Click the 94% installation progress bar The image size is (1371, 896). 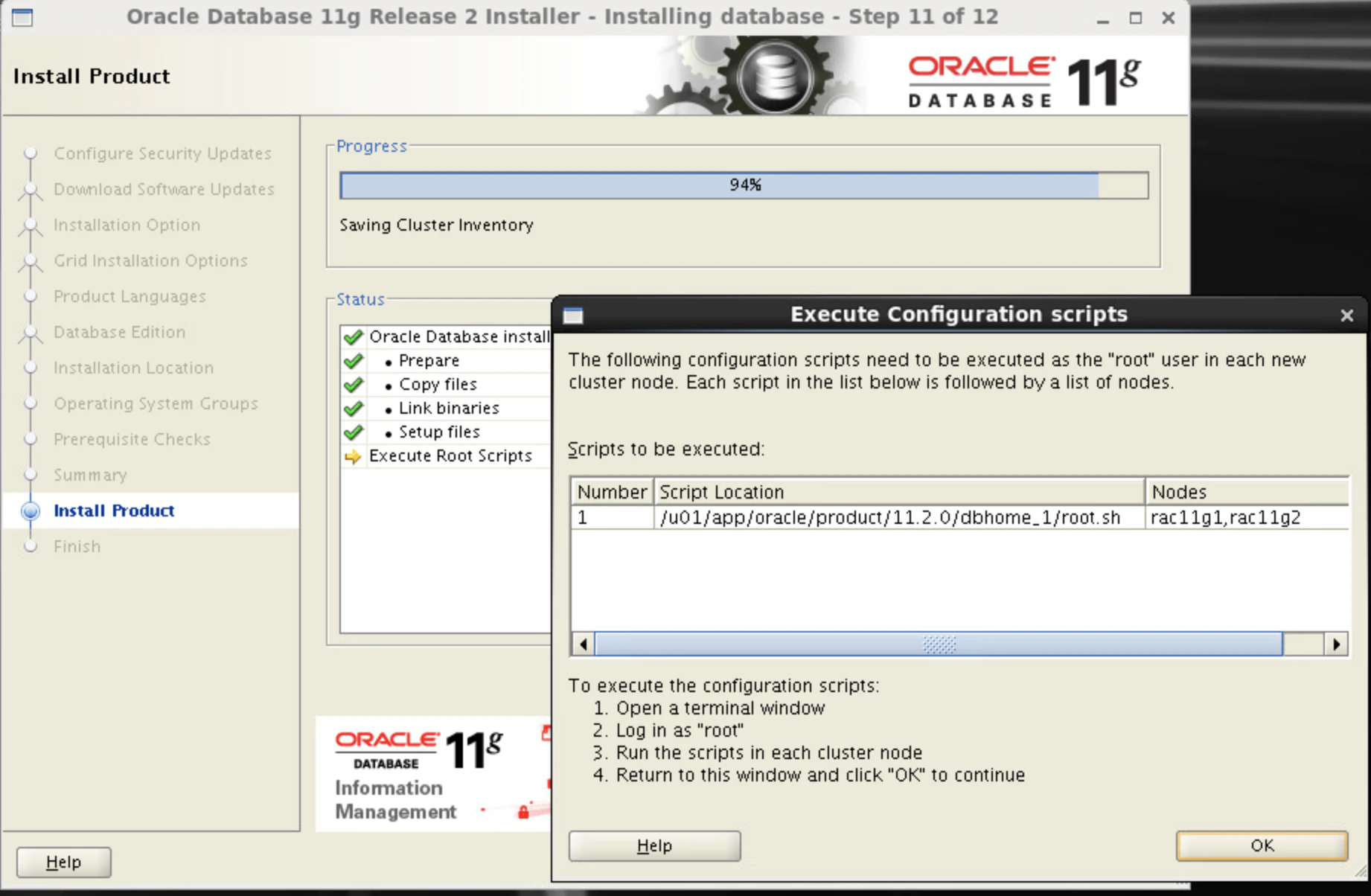coord(744,185)
